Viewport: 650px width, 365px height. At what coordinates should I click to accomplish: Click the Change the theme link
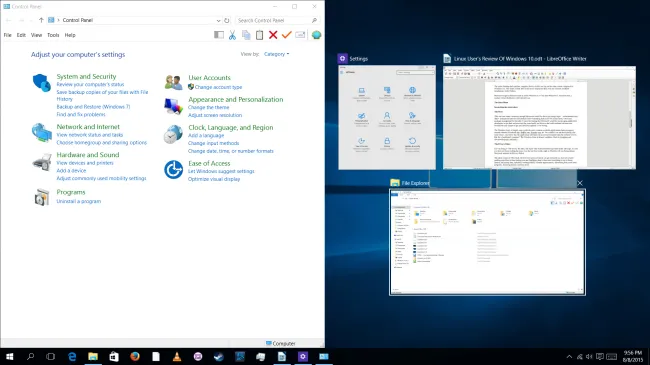pos(209,107)
